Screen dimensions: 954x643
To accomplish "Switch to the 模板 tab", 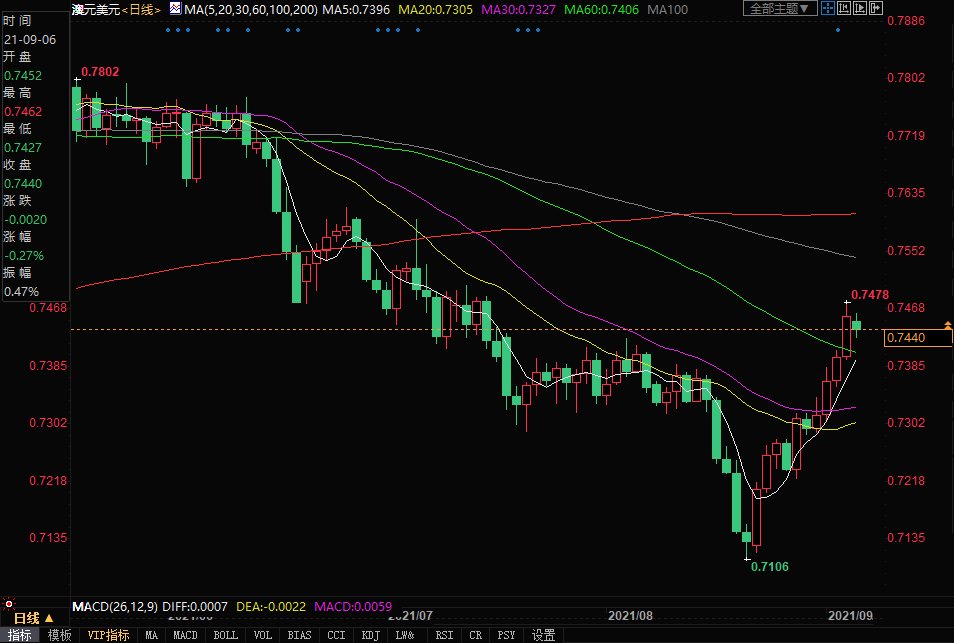I will tap(60, 635).
